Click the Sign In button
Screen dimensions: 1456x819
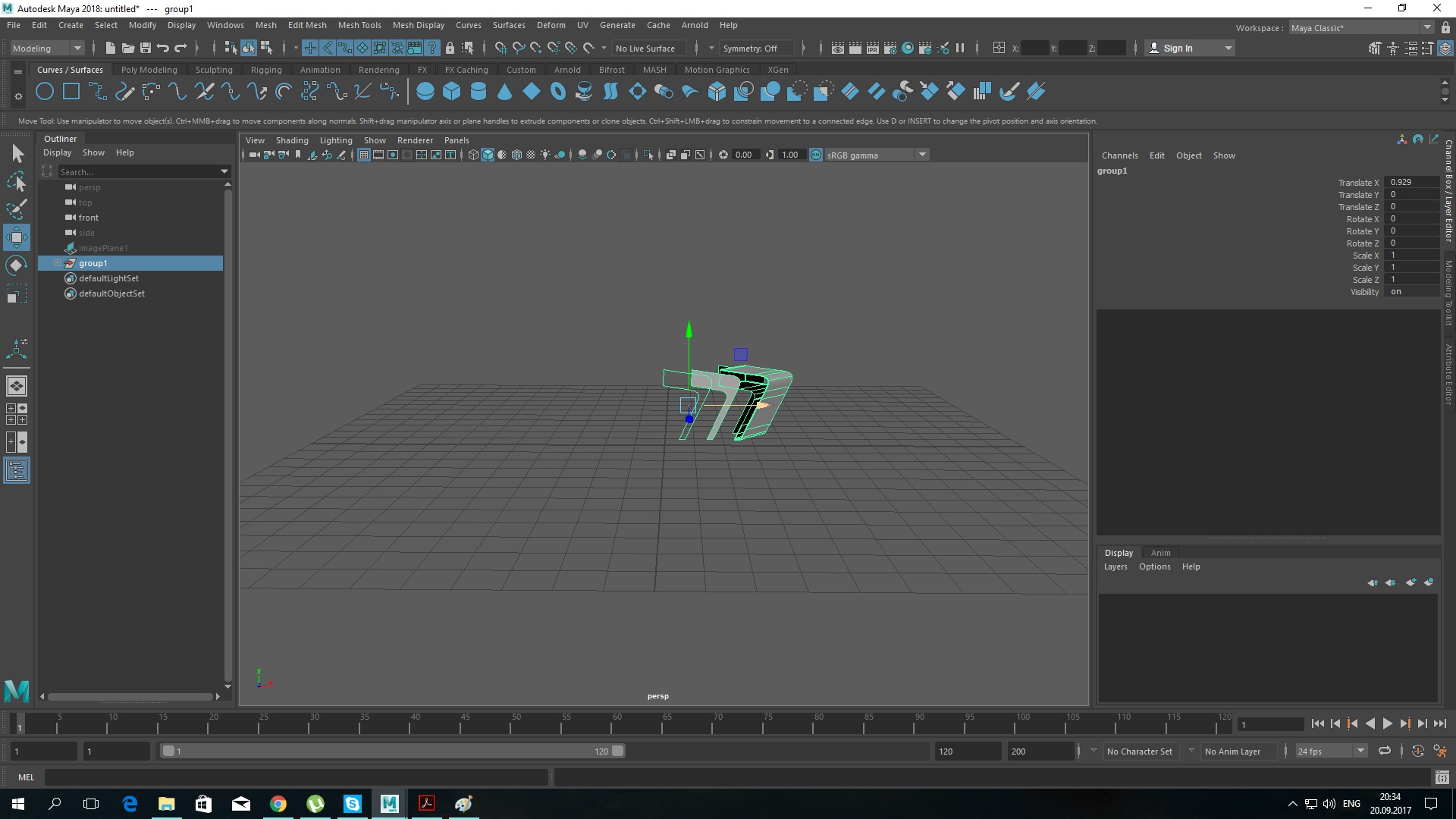click(1178, 48)
